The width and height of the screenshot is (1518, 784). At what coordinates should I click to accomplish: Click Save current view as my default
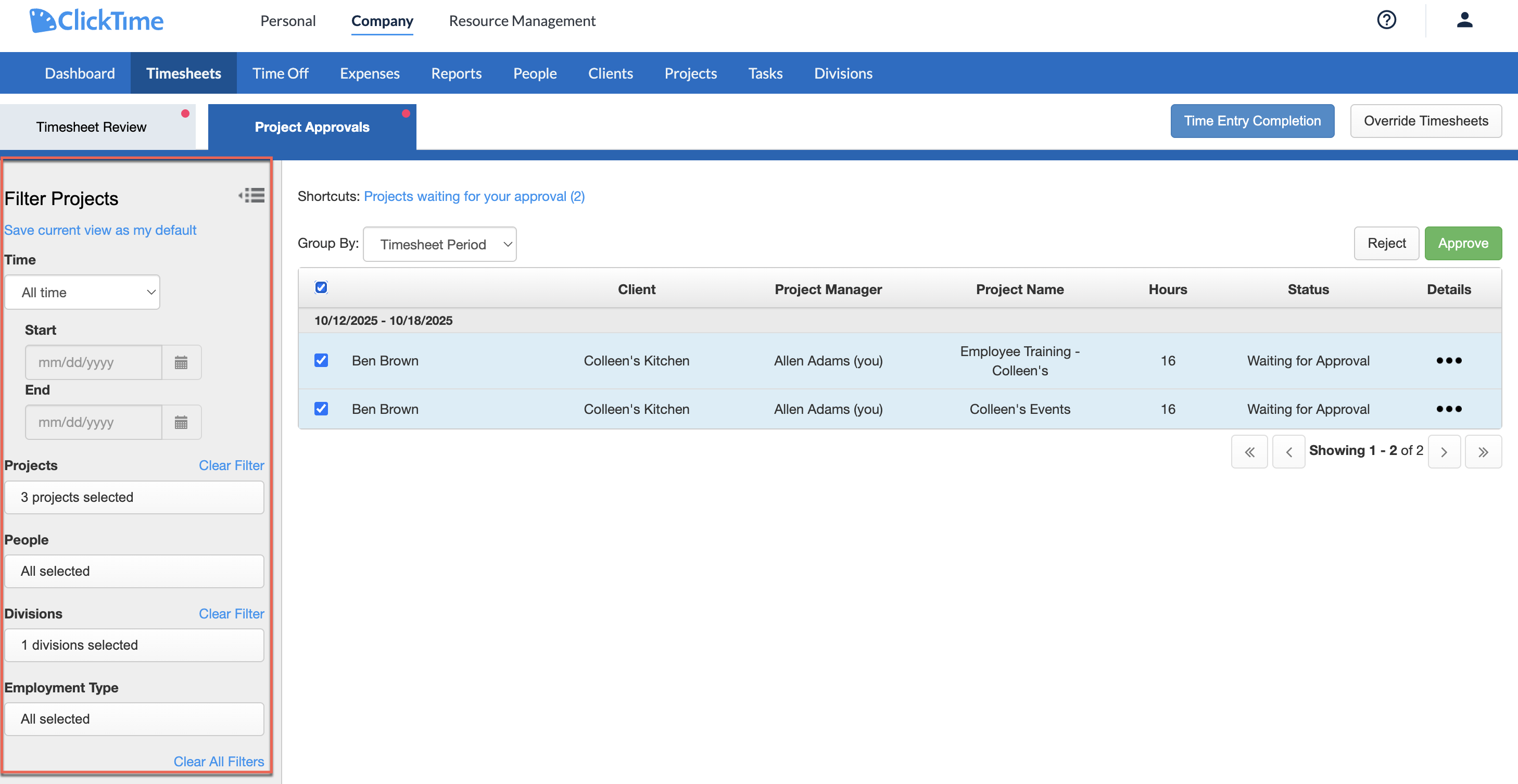pos(100,230)
